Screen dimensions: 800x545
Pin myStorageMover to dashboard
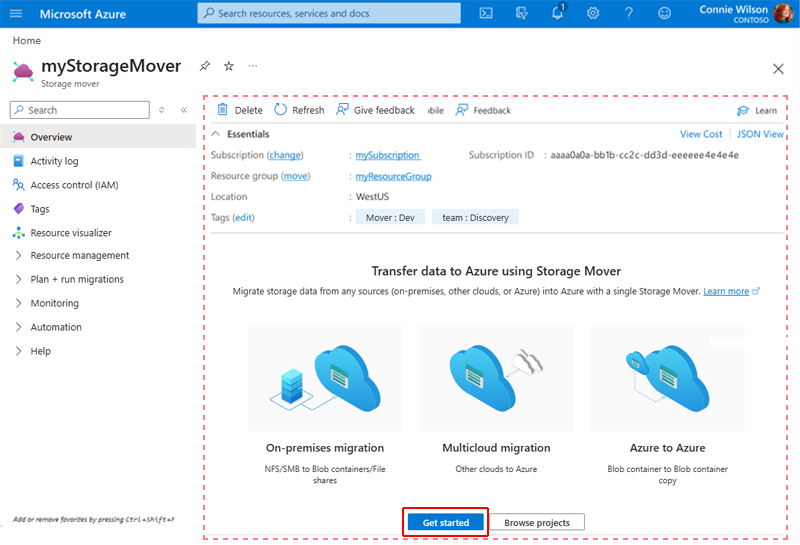pos(205,66)
